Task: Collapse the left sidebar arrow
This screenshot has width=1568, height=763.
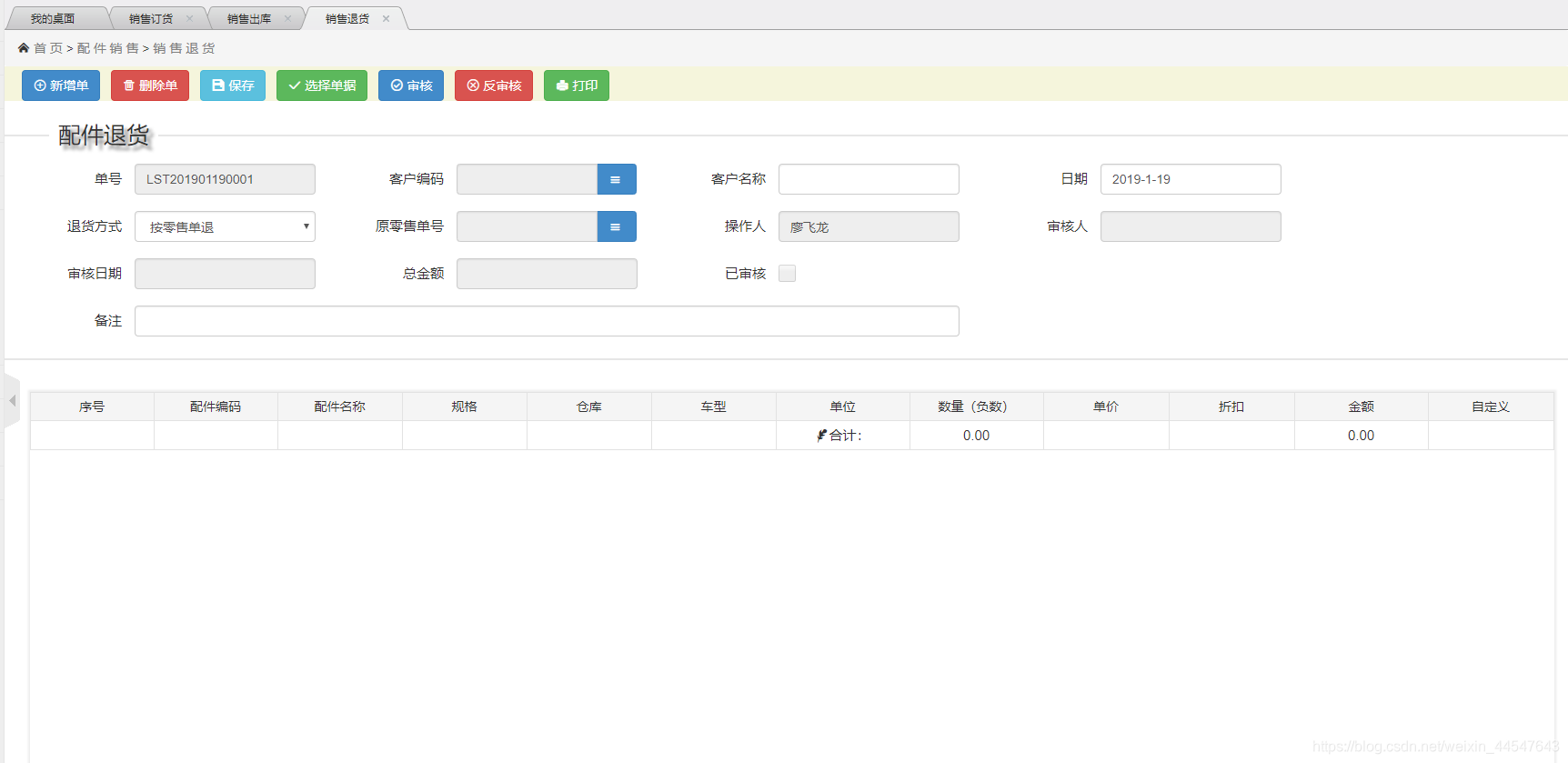Action: 12,400
